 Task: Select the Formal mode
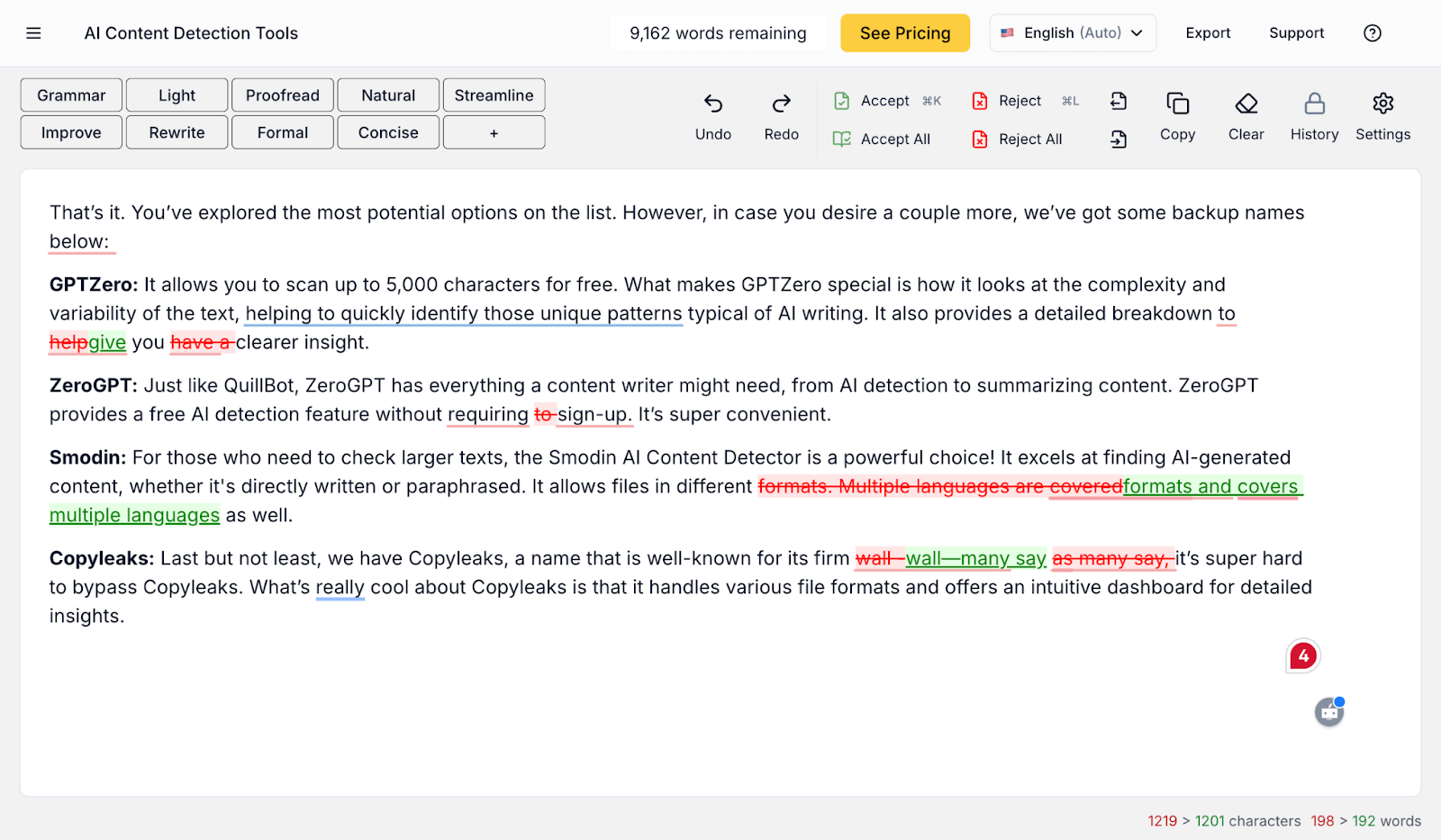coord(283,132)
